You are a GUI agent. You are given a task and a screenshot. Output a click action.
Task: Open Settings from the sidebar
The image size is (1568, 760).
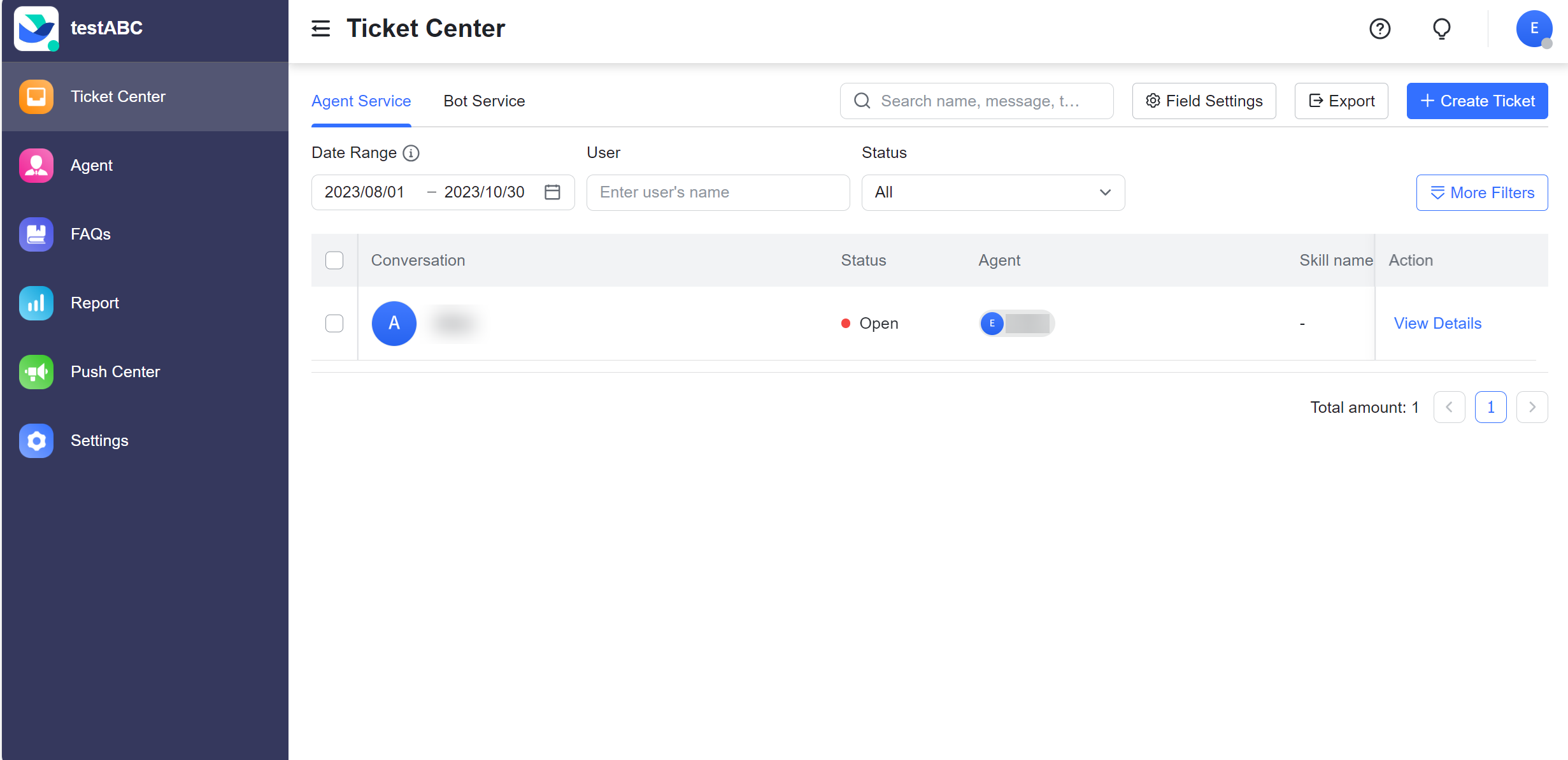pyautogui.click(x=99, y=440)
